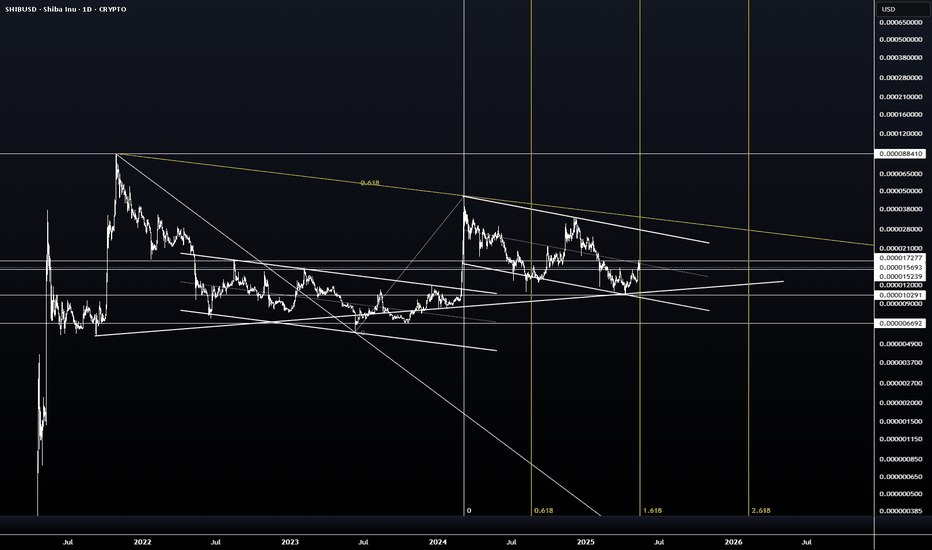Click the 0.000038000 price scale value
Screen dimensions: 932x550
(x=900, y=209)
